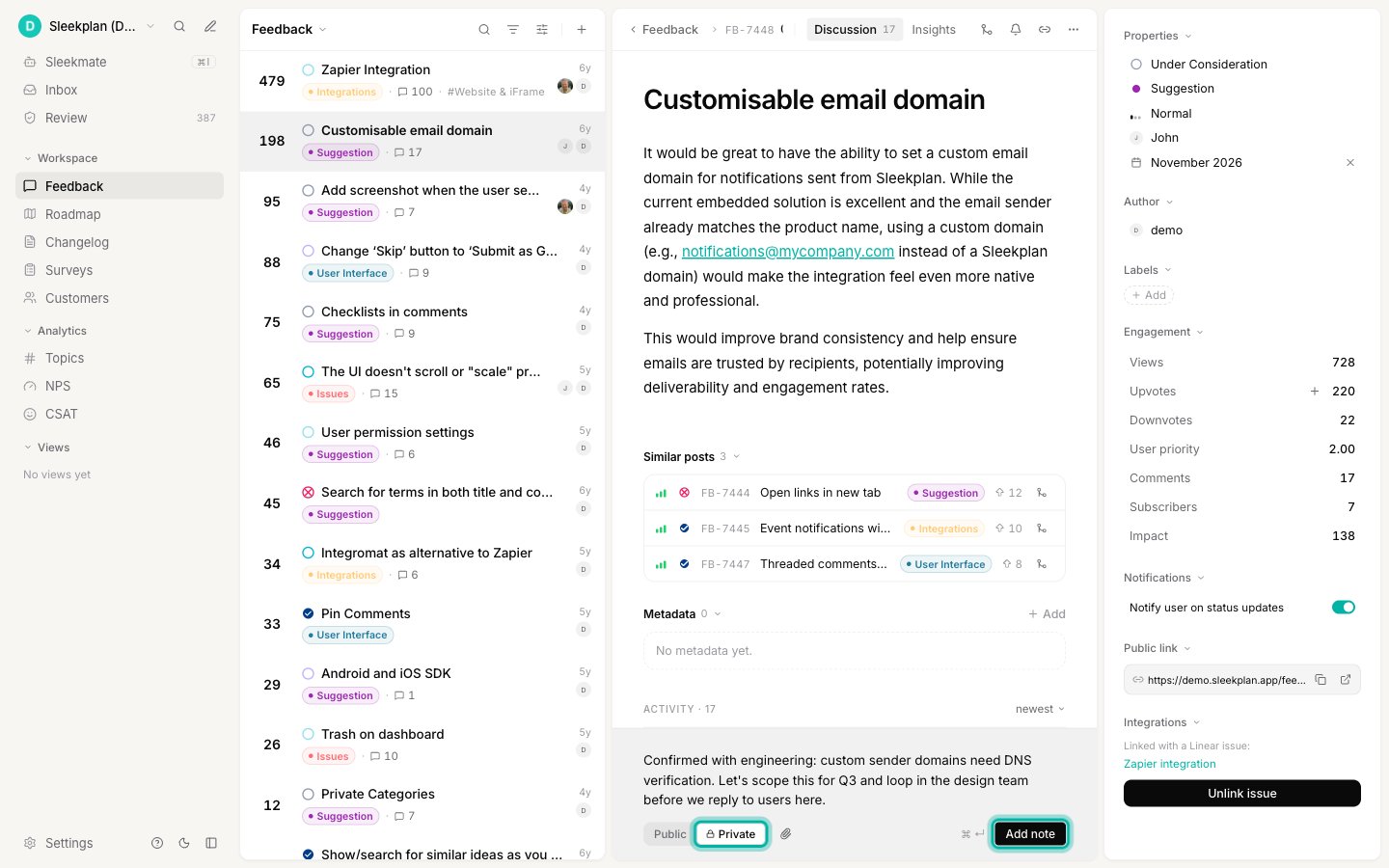
Task: Collapse the sidebar with panel icon
Action: pos(211,843)
